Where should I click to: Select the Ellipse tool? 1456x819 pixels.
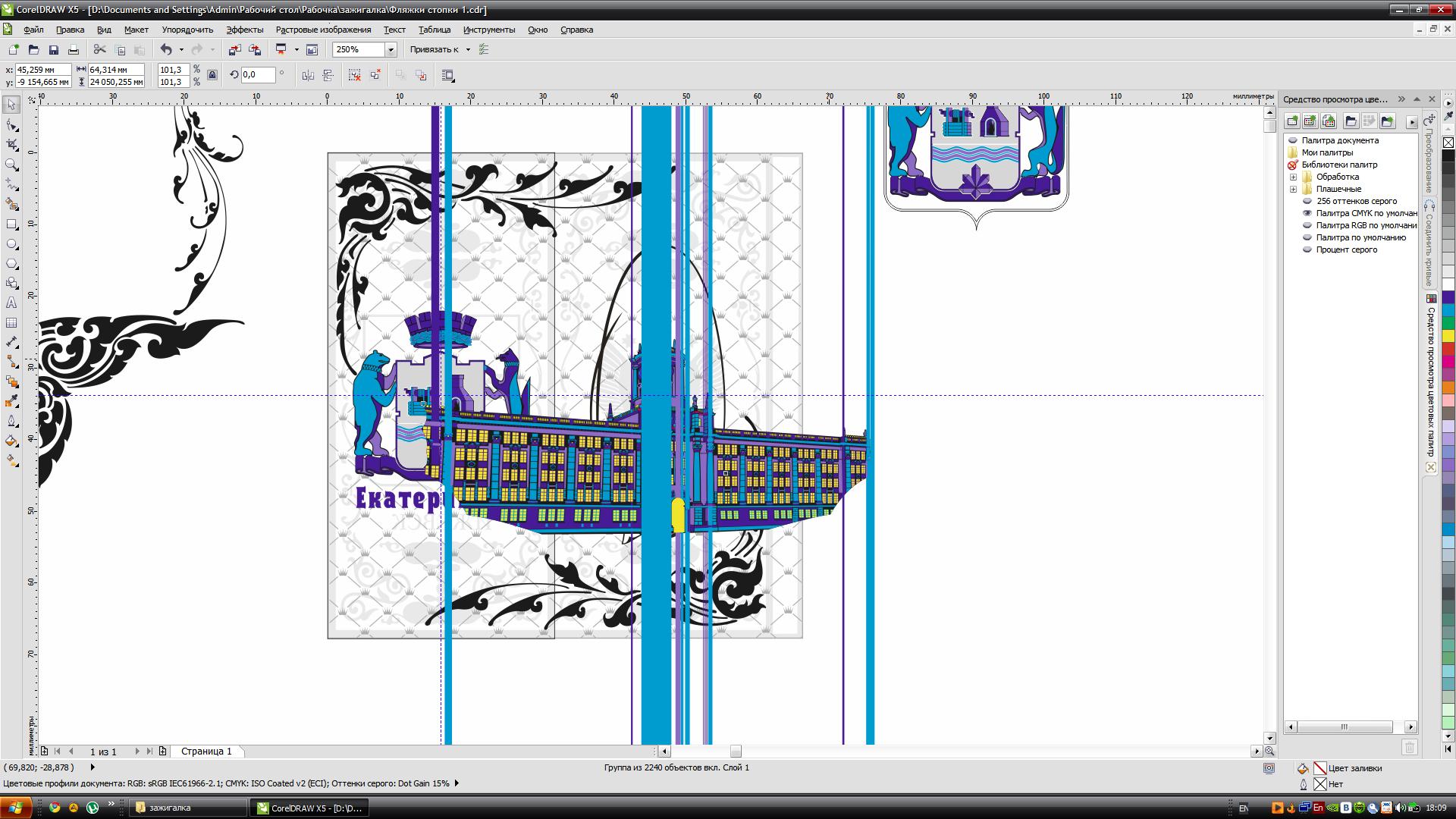(11, 243)
